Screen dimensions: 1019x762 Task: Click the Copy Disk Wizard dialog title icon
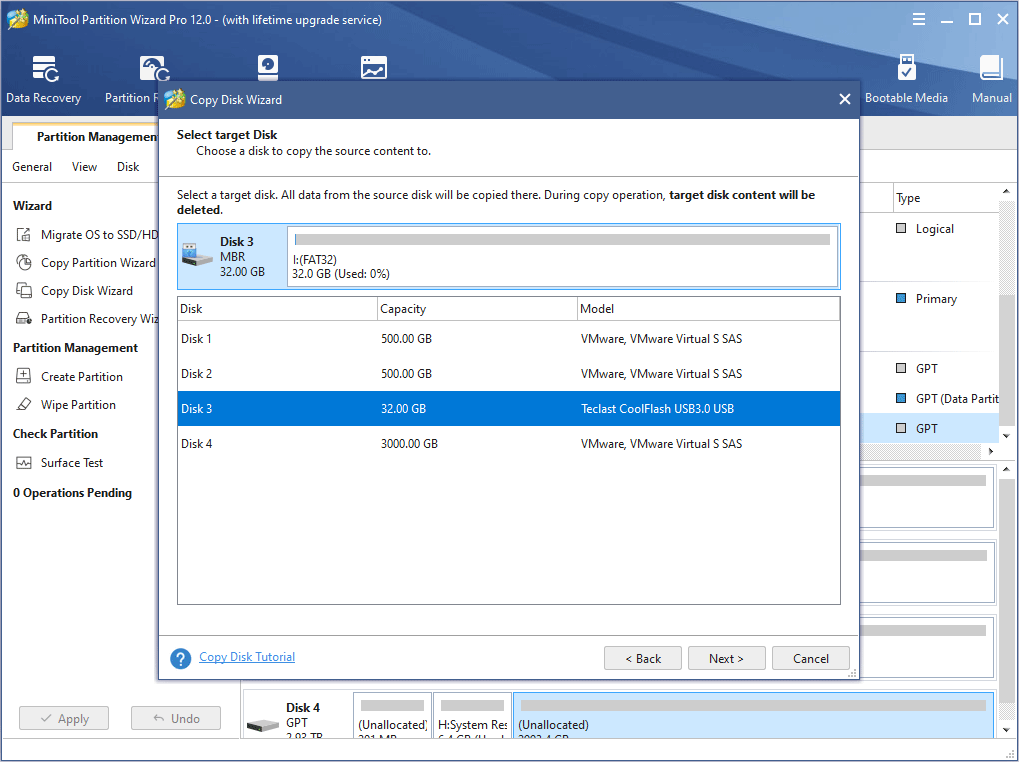[x=175, y=99]
